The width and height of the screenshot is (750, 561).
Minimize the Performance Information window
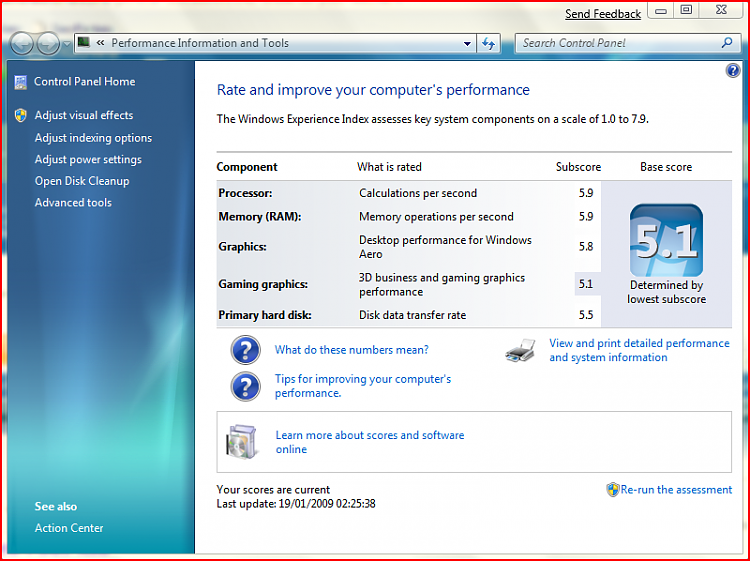click(x=661, y=11)
